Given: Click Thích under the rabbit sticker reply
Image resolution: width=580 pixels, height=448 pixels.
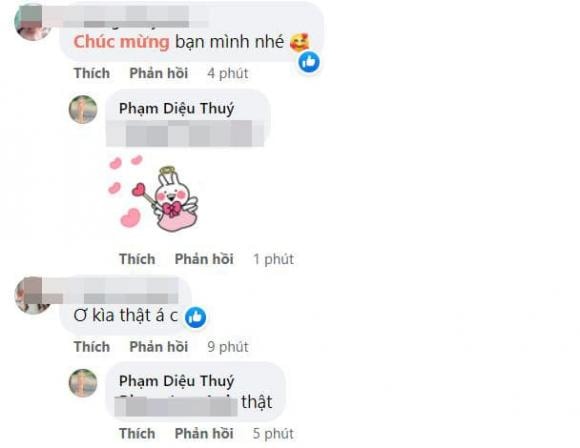Looking at the screenshot, I should 137,259.
